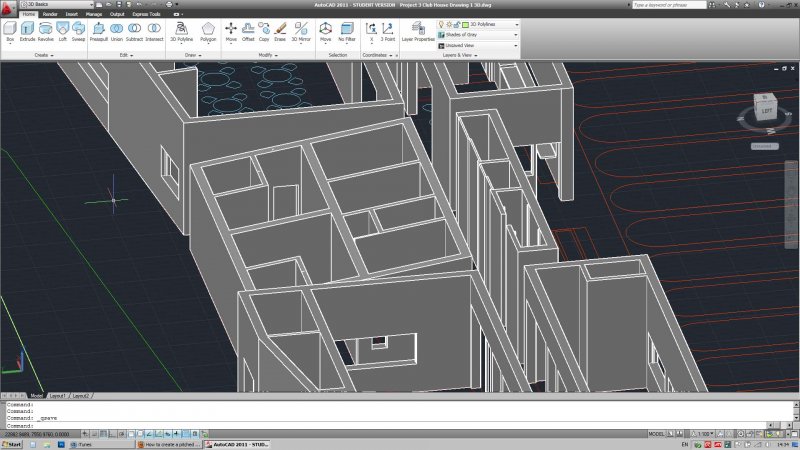
Task: Toggle MODEL space button in status bar
Action: 657,434
